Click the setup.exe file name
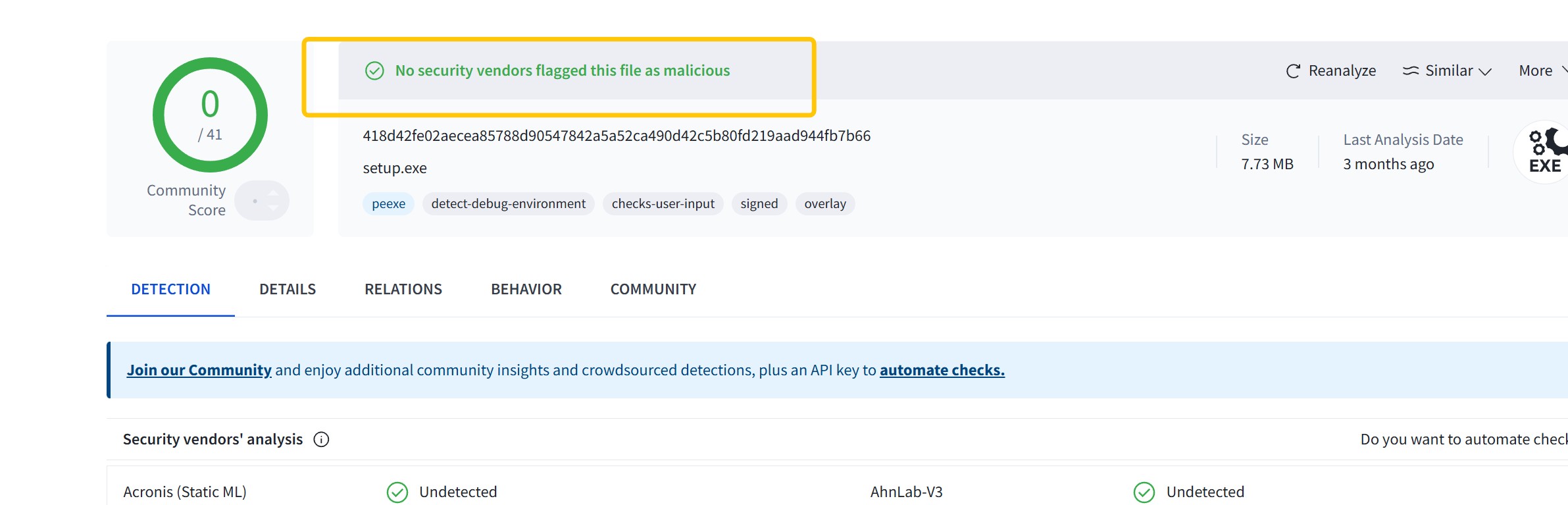Image resolution: width=1568 pixels, height=505 pixels. [x=395, y=168]
